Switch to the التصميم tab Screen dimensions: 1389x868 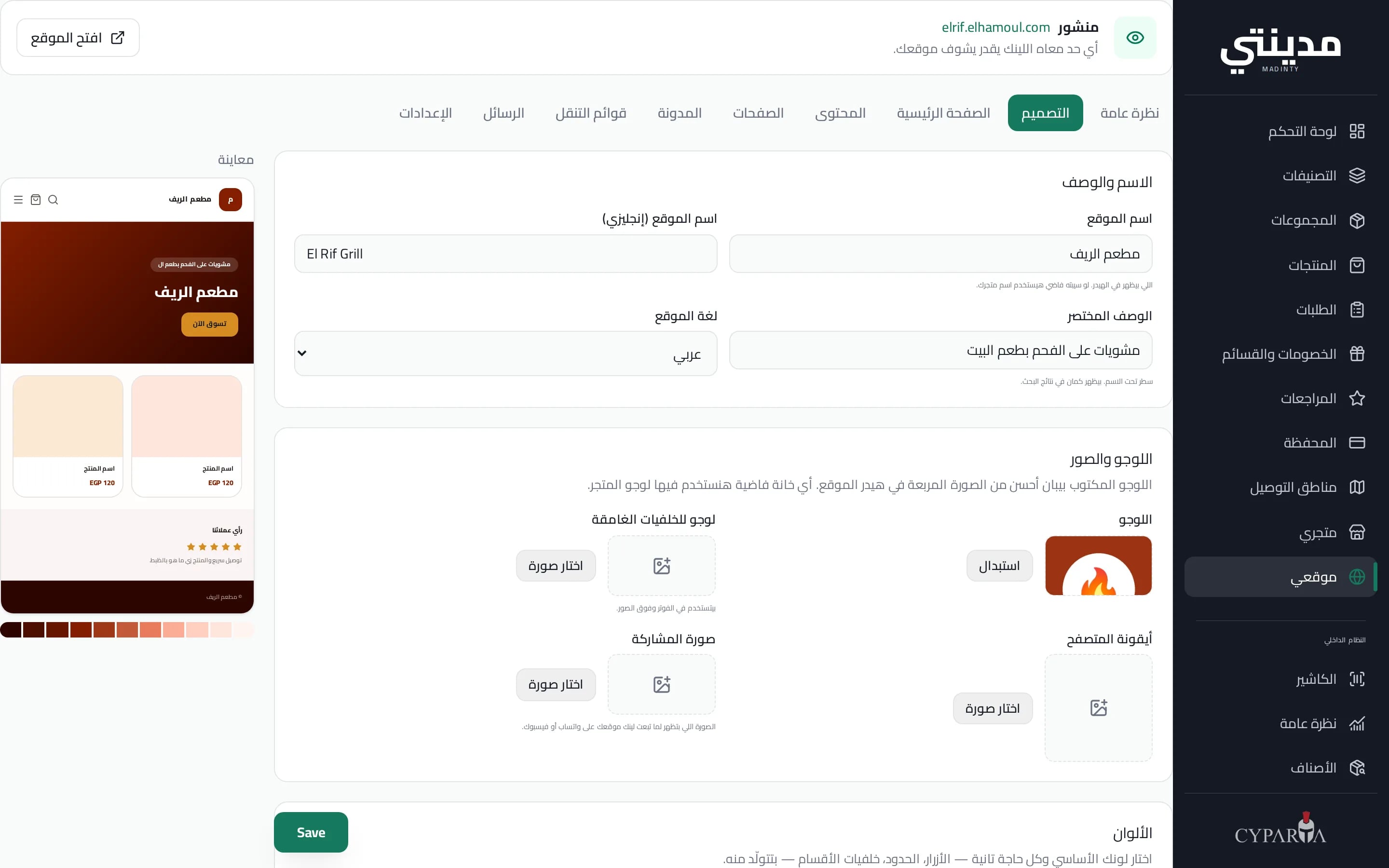(x=1045, y=113)
